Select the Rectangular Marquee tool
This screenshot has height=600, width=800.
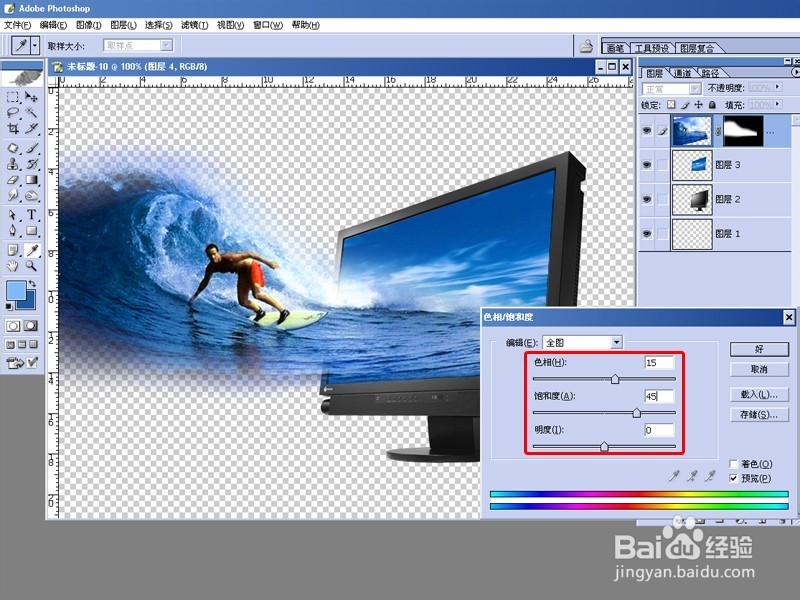[13, 96]
